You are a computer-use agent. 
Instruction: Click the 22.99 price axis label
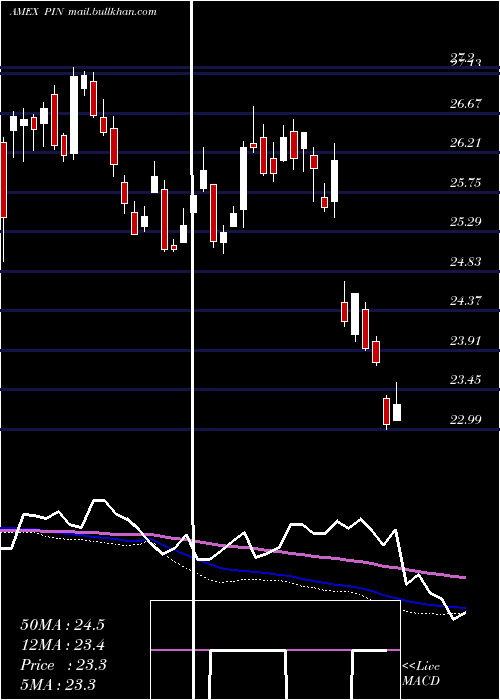466,420
